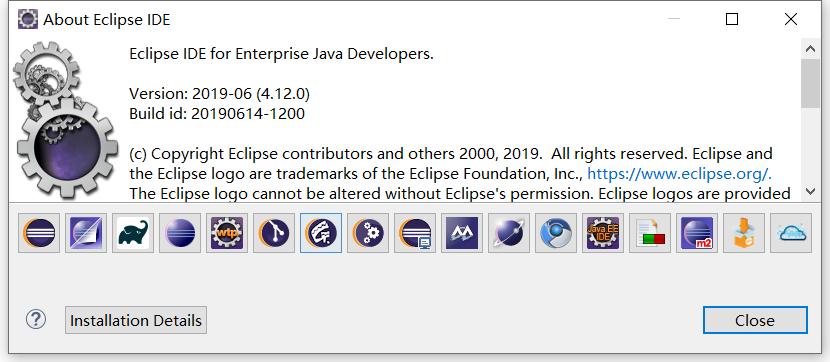Viewport: 830px width, 362px height.
Task: Click the orange box with download arrow icon
Action: tap(744, 233)
